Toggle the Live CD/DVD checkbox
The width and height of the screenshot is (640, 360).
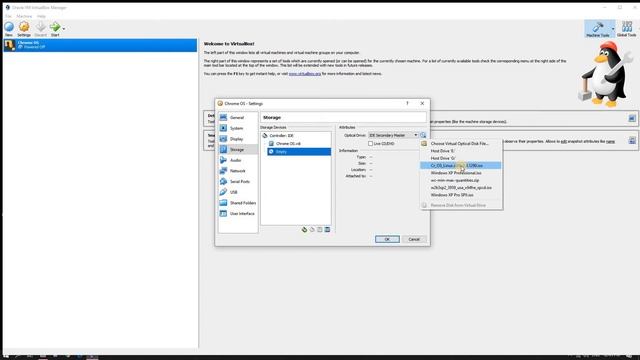point(371,144)
